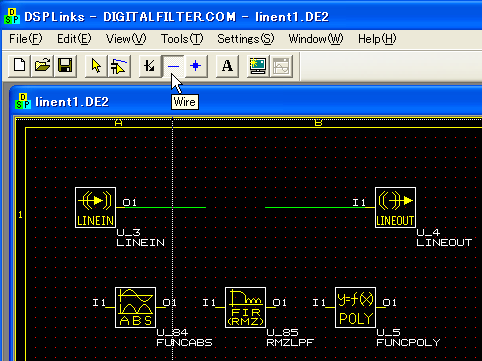Viewport: 482px width, 361px height.
Task: Create a new document with blank page icon
Action: (x=19, y=66)
